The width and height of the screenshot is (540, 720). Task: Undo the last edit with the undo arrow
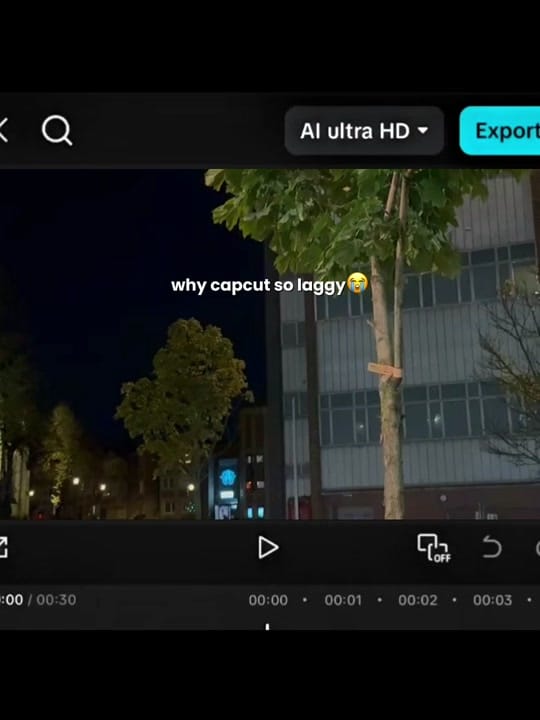[492, 547]
